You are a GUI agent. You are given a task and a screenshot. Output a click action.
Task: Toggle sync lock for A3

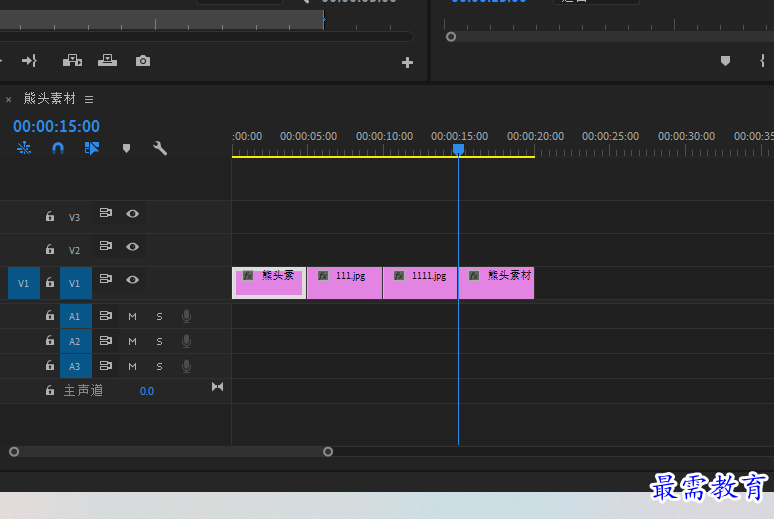point(106,366)
